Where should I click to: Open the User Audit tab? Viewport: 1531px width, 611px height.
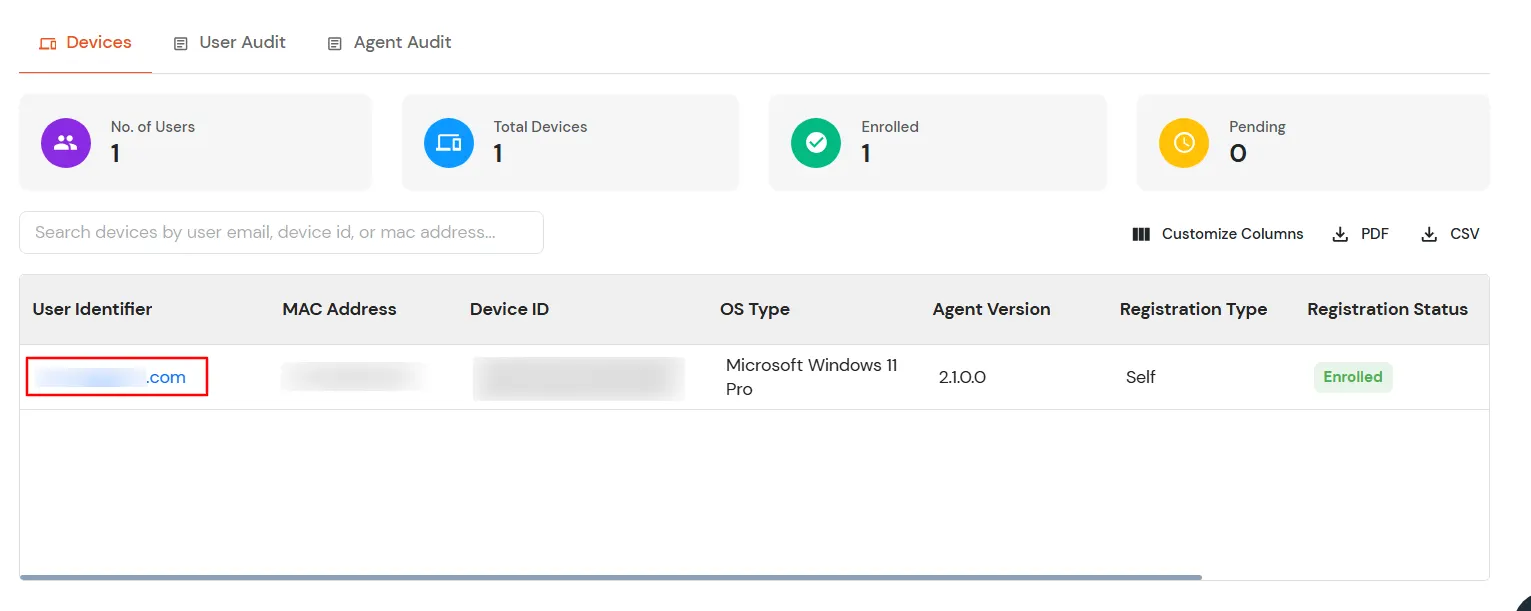click(x=230, y=43)
